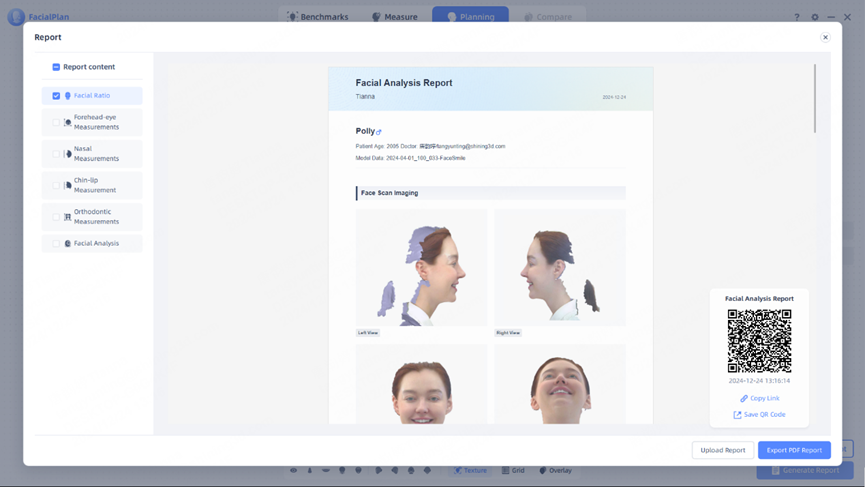Image resolution: width=865 pixels, height=487 pixels.
Task: Click the Model Data line text
Action: (410, 158)
